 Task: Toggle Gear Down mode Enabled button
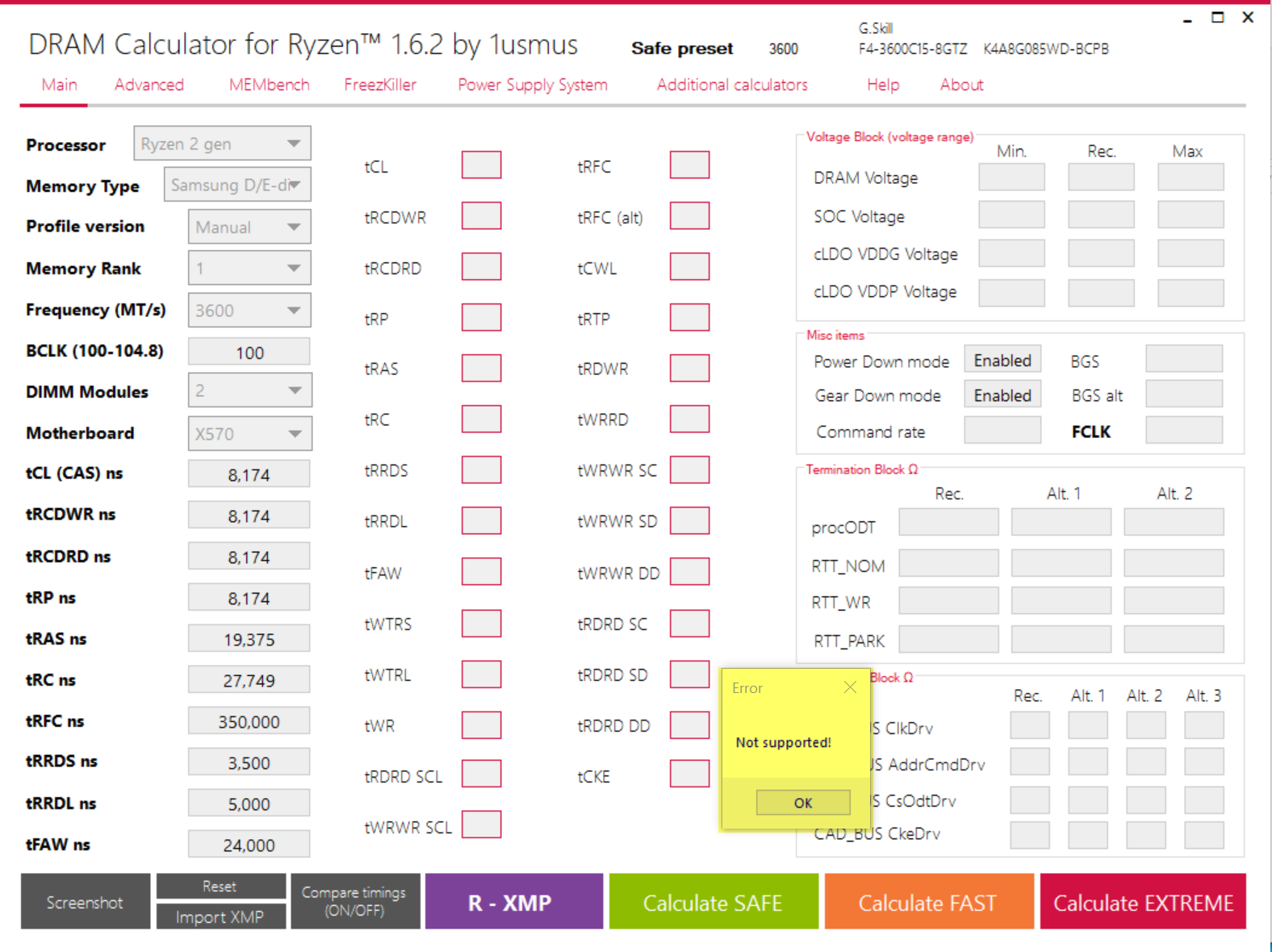(1002, 395)
